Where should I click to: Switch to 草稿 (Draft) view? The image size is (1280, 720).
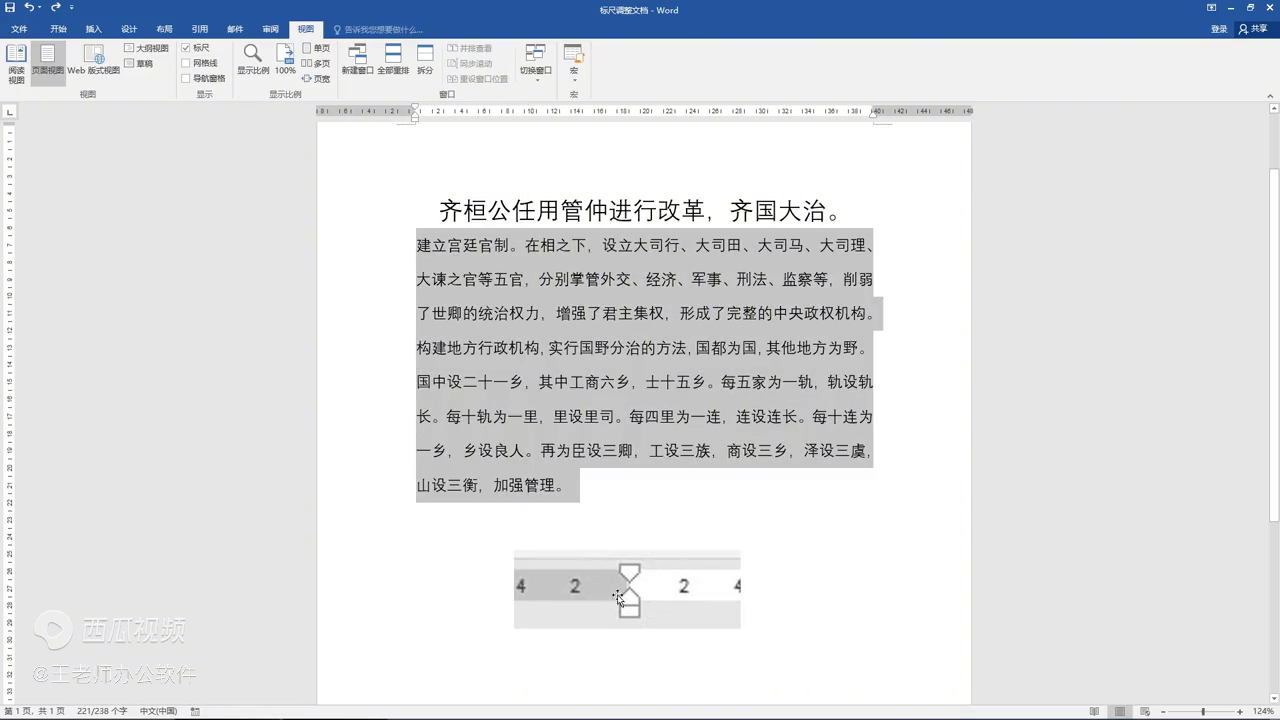[x=139, y=63]
